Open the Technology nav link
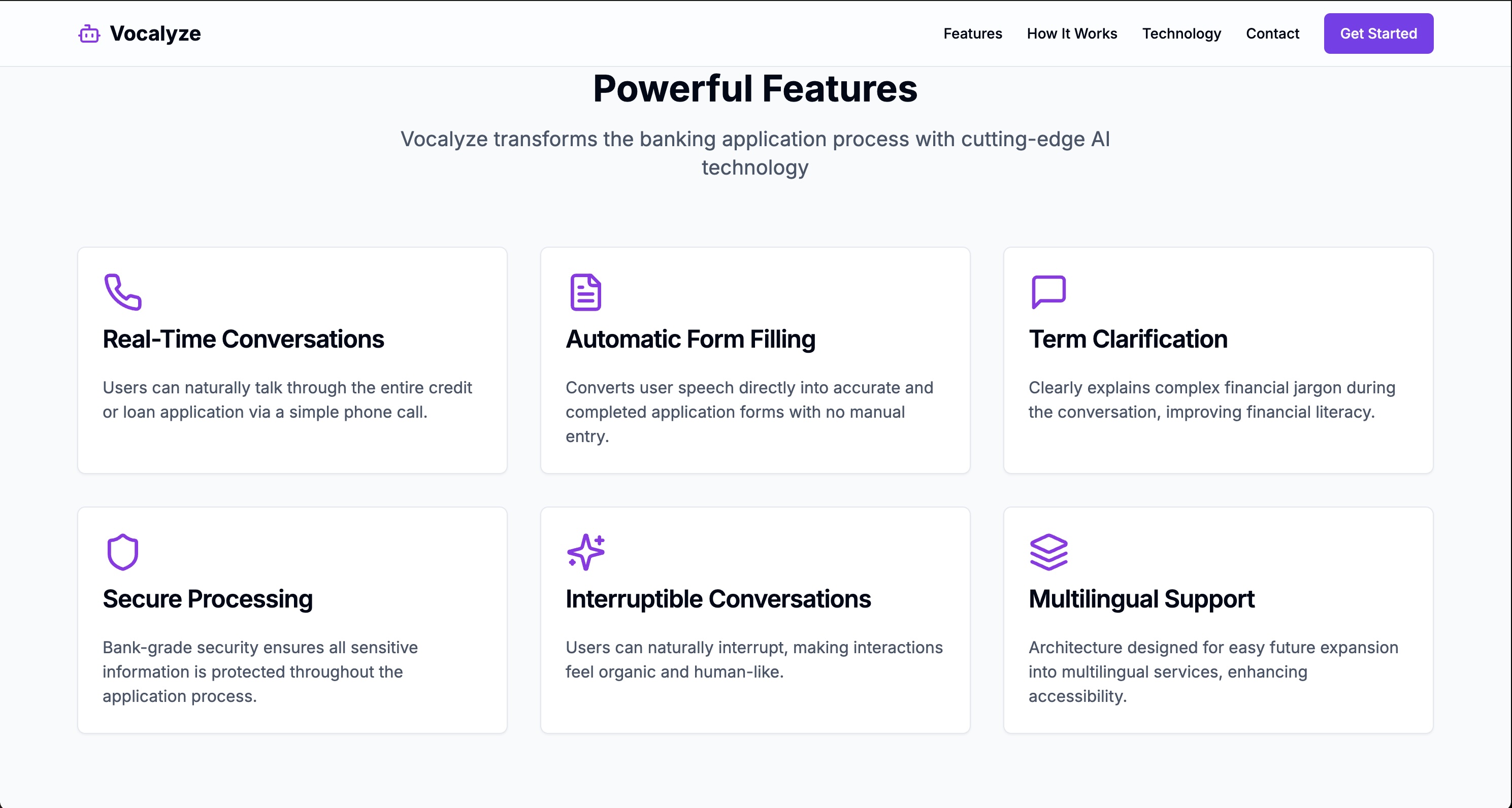This screenshot has height=808, width=1512. pos(1181,33)
